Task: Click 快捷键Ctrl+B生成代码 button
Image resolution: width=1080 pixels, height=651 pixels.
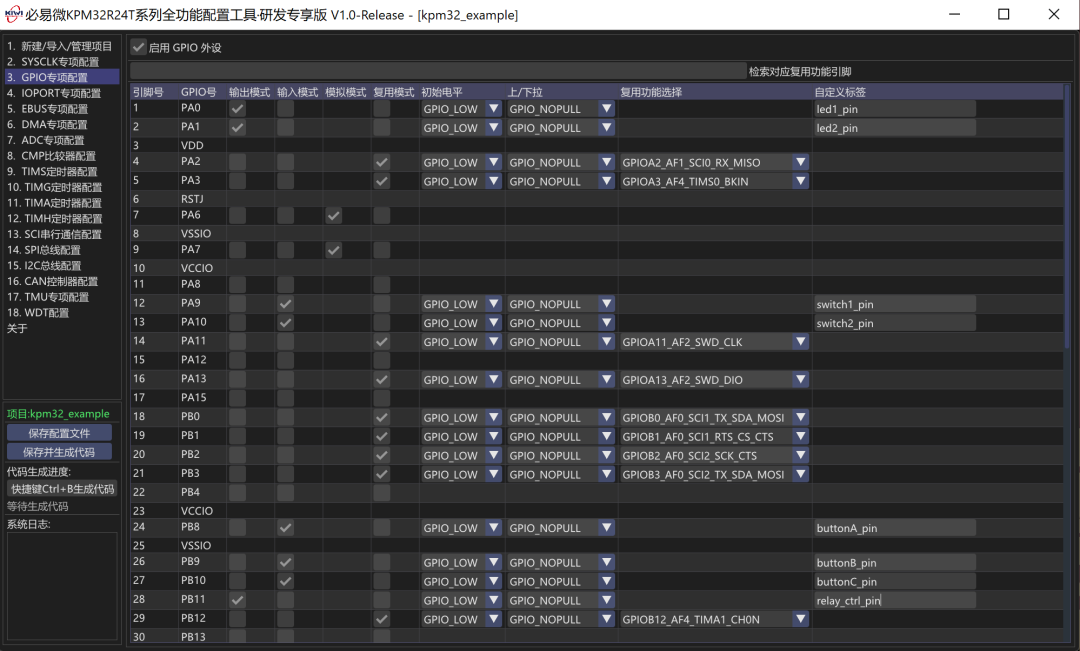Action: click(x=62, y=488)
